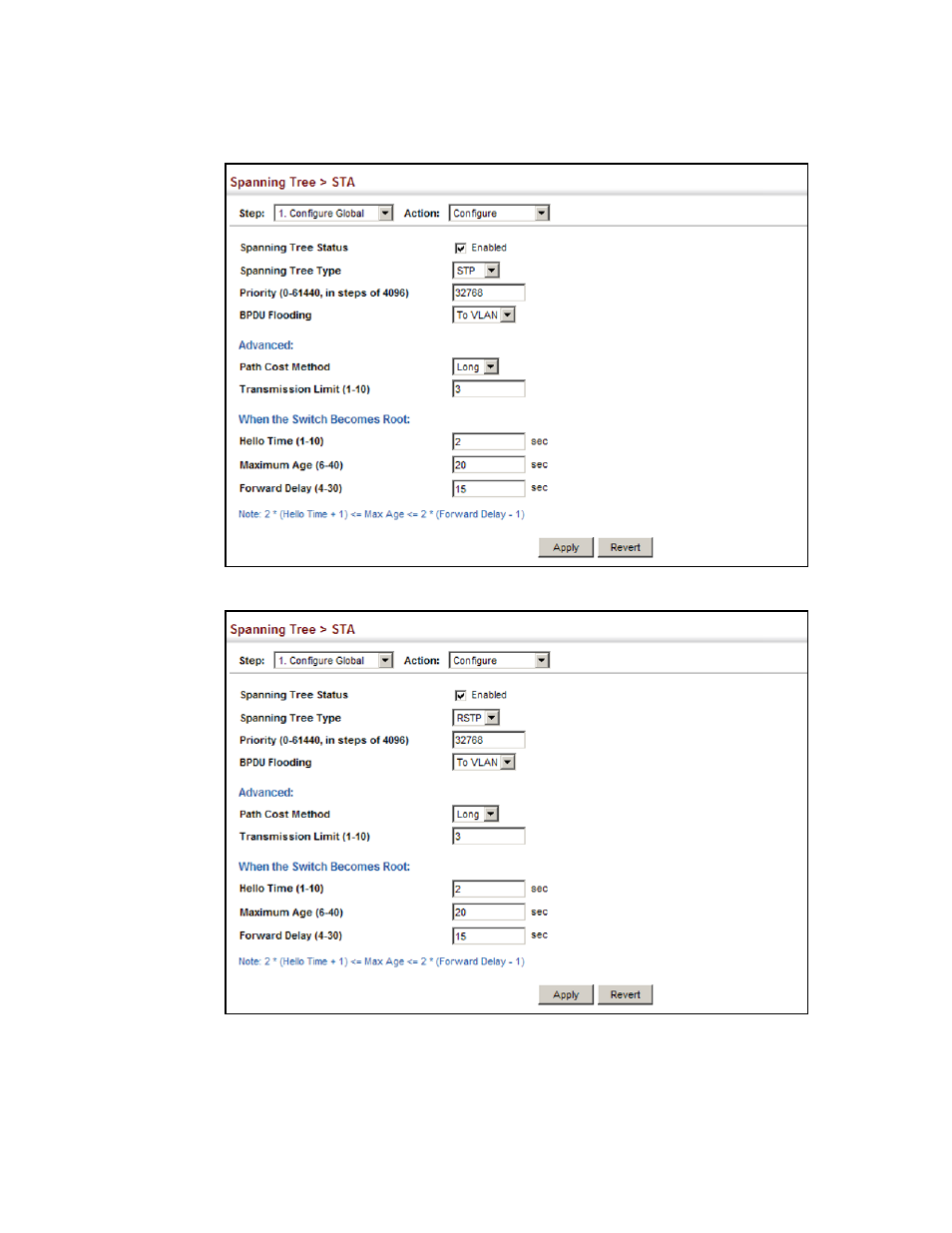Click 'Spanning Tree > STA' title in the STP panel
952x1233 pixels.
pos(292,183)
